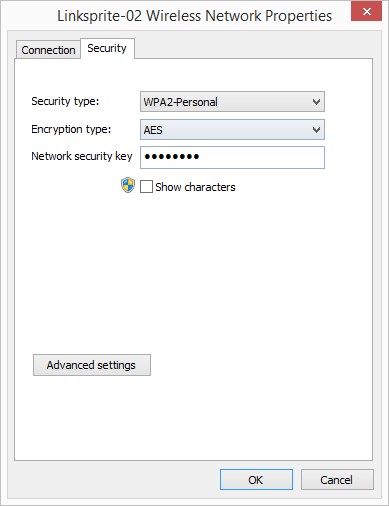389x506 pixels.
Task: Switch to the Connection tab
Action: (48, 50)
